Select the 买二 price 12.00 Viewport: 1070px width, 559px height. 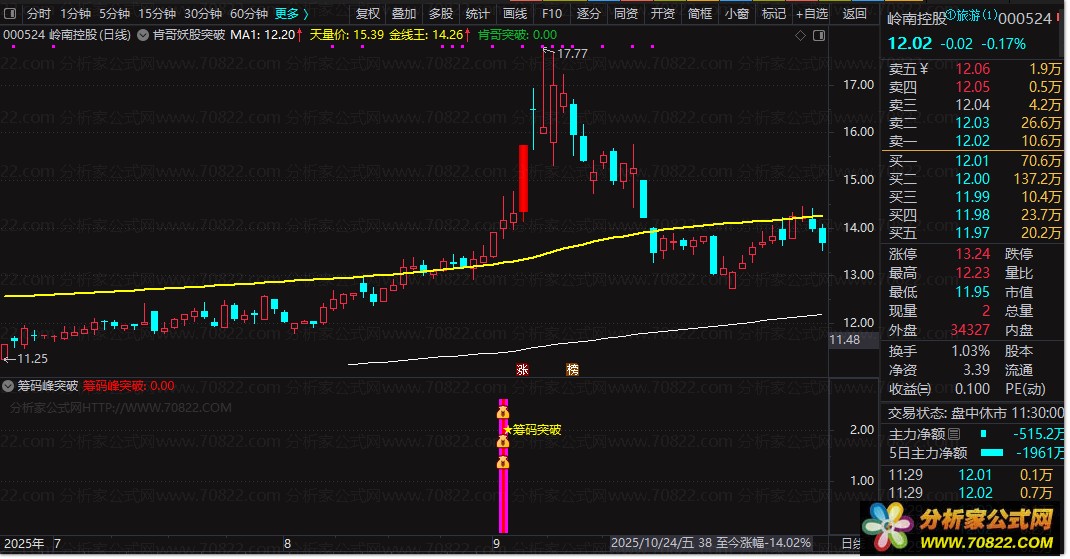tap(972, 179)
